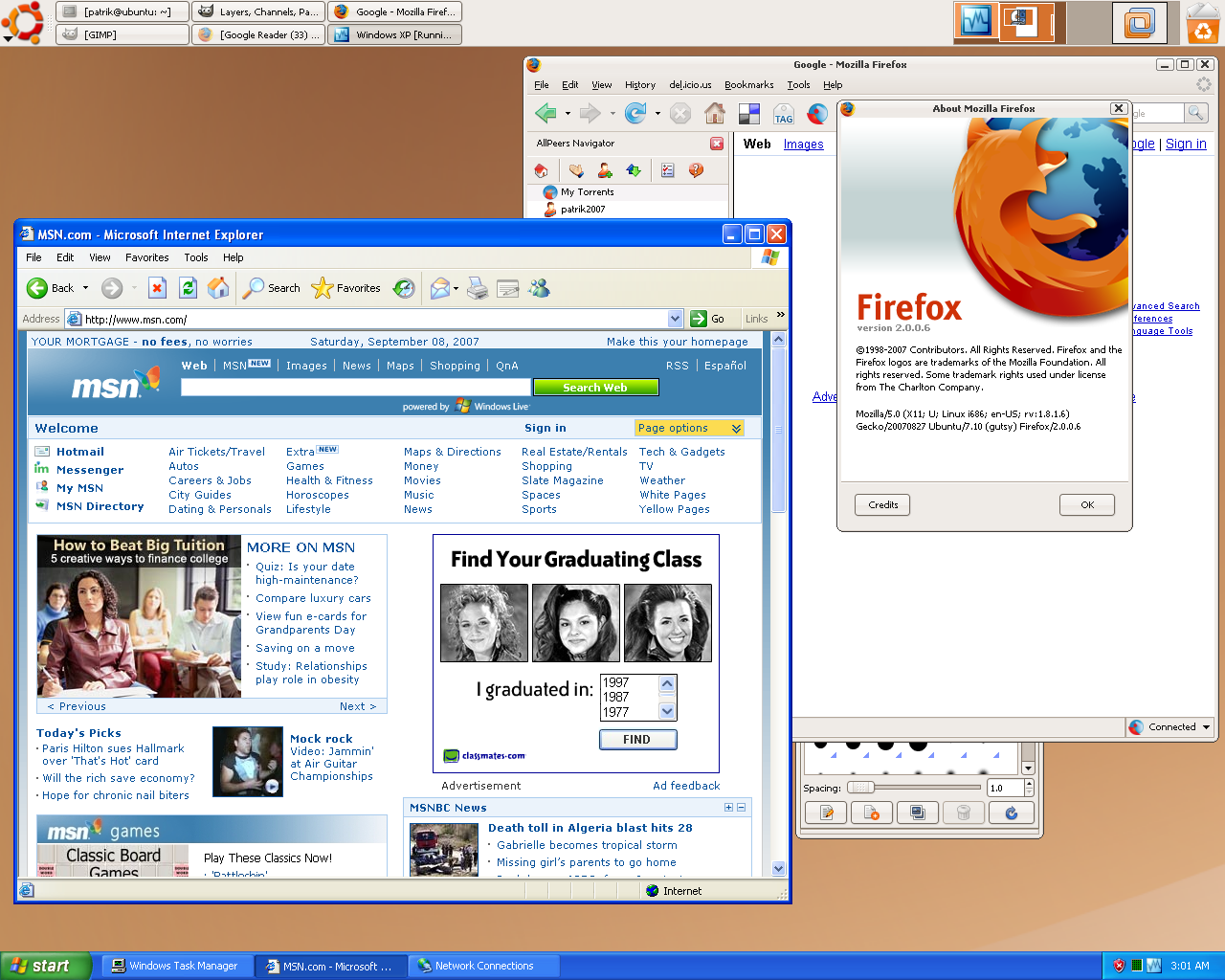Expand the Links toolbar chevron in Internet Explorer

[x=781, y=314]
